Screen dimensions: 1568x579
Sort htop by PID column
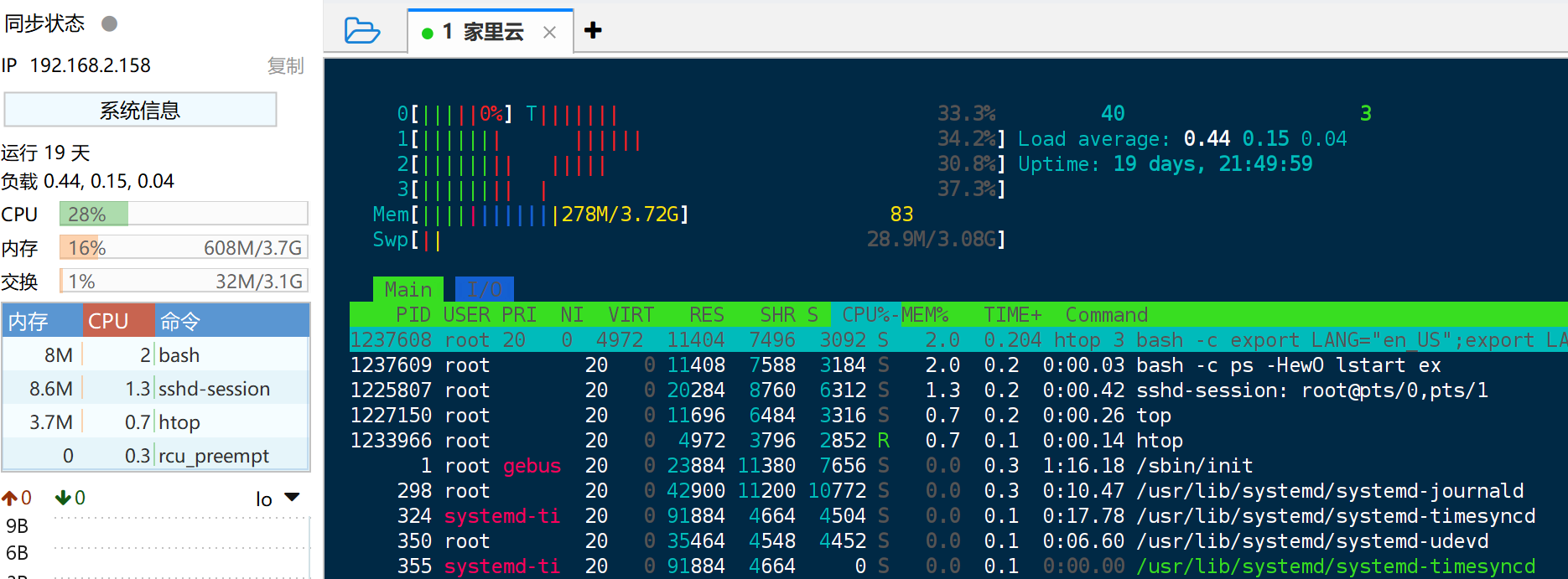click(413, 314)
